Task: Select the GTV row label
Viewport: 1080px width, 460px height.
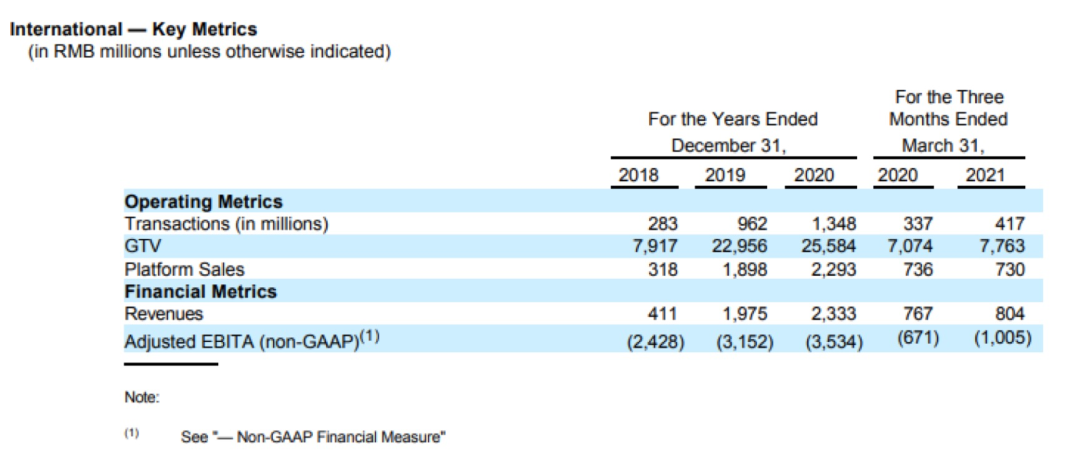Action: point(141,247)
